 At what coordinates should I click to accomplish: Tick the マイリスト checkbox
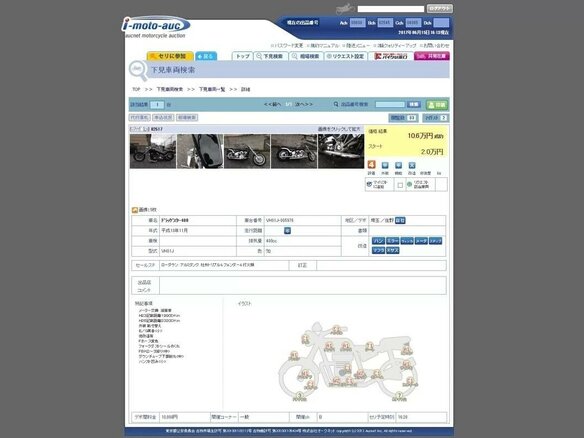pyautogui.click(x=400, y=185)
